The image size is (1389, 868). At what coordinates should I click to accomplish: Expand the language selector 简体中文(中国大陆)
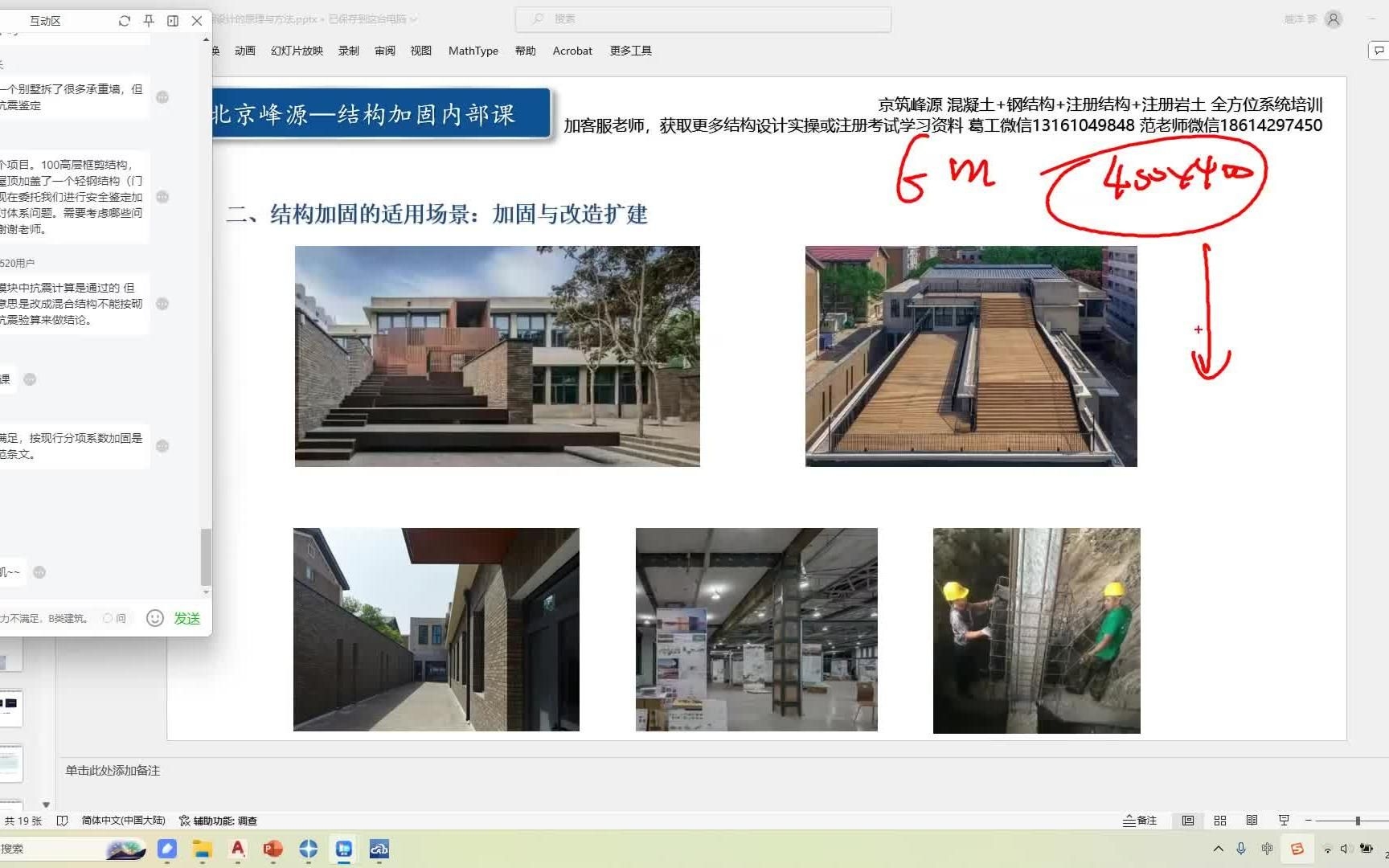pyautogui.click(x=125, y=821)
